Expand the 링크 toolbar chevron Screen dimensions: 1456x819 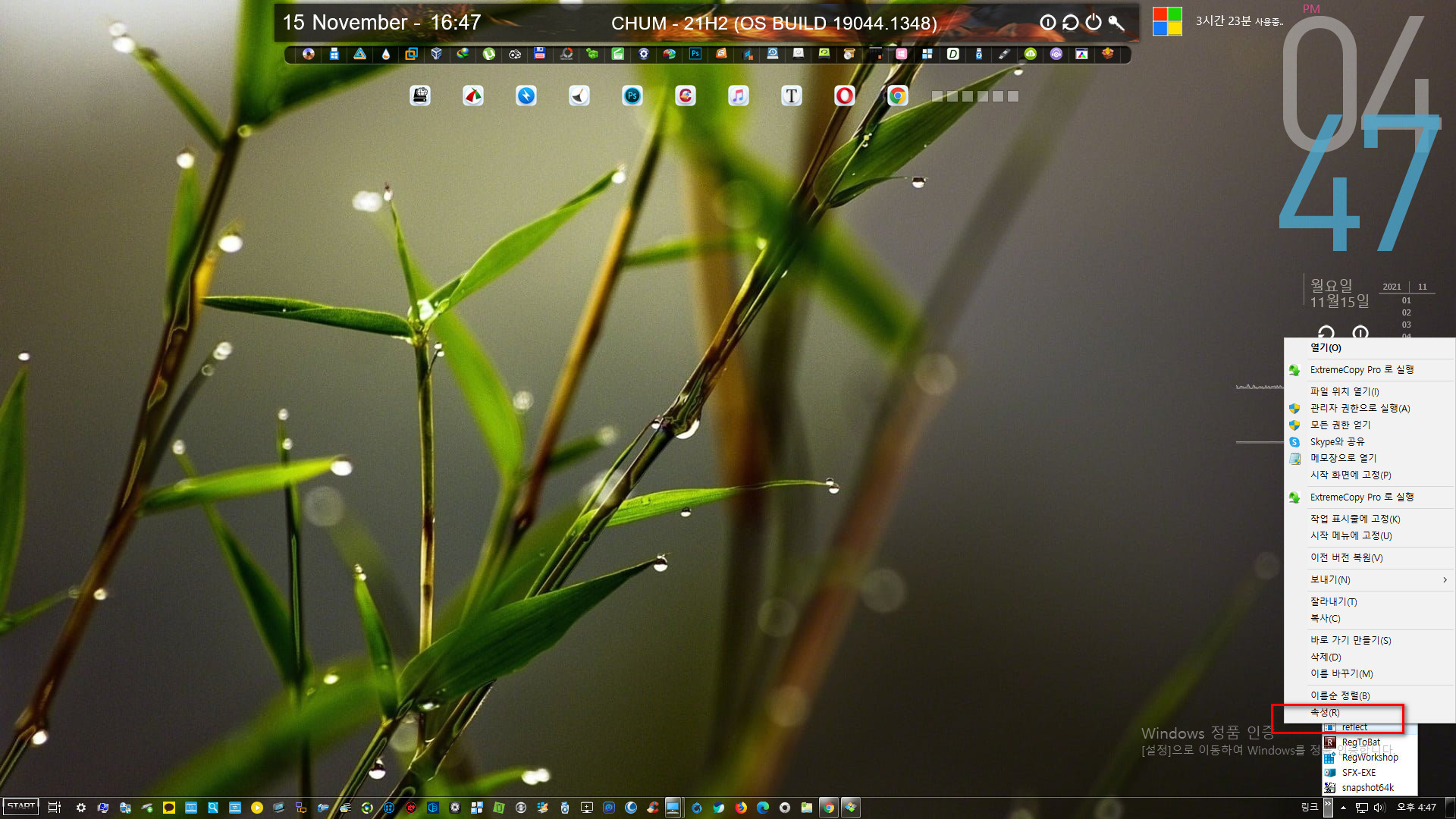[x=1328, y=808]
